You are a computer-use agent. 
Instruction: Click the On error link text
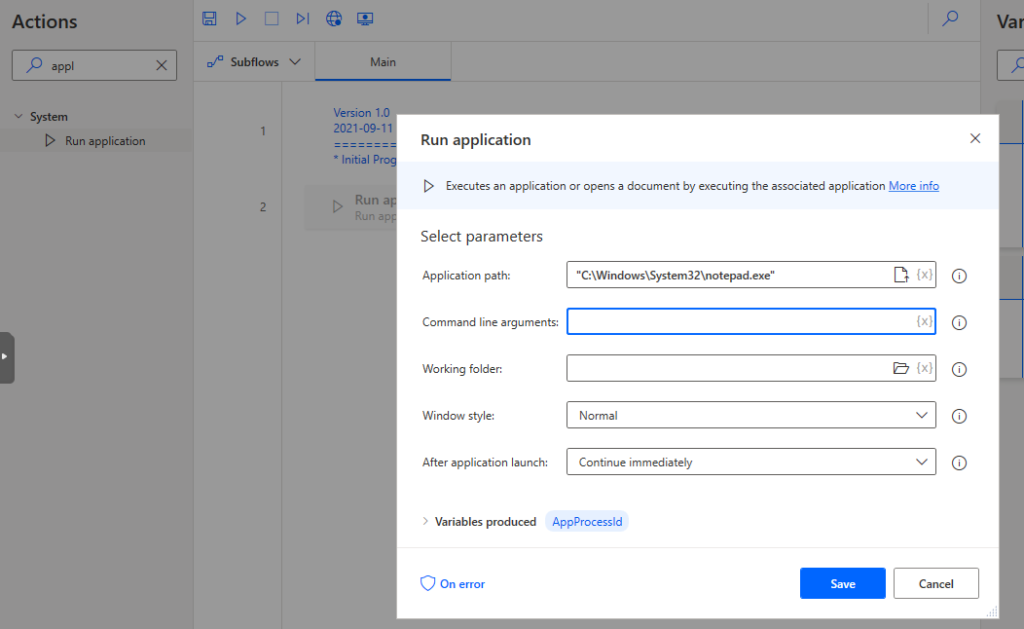[462, 584]
